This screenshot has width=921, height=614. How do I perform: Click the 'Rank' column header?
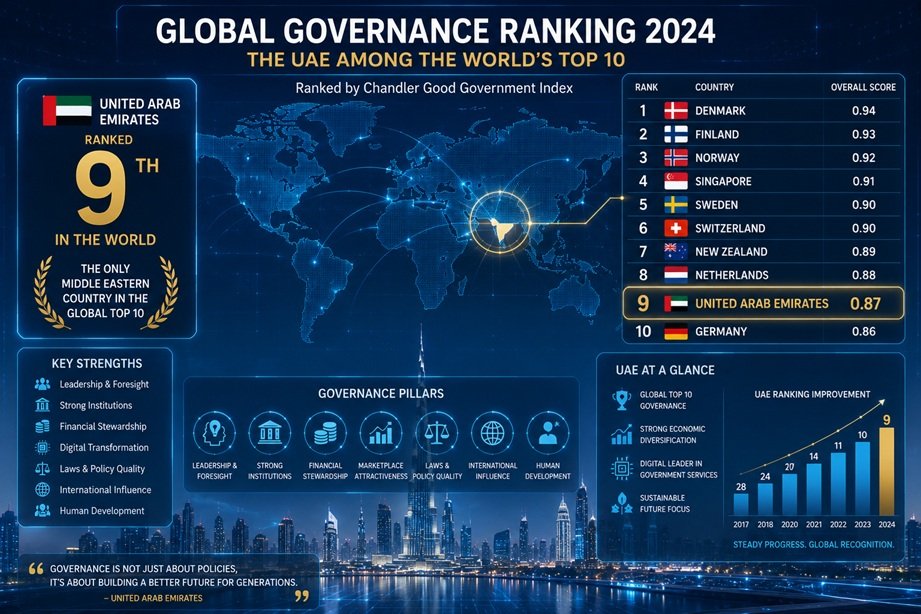[x=646, y=87]
